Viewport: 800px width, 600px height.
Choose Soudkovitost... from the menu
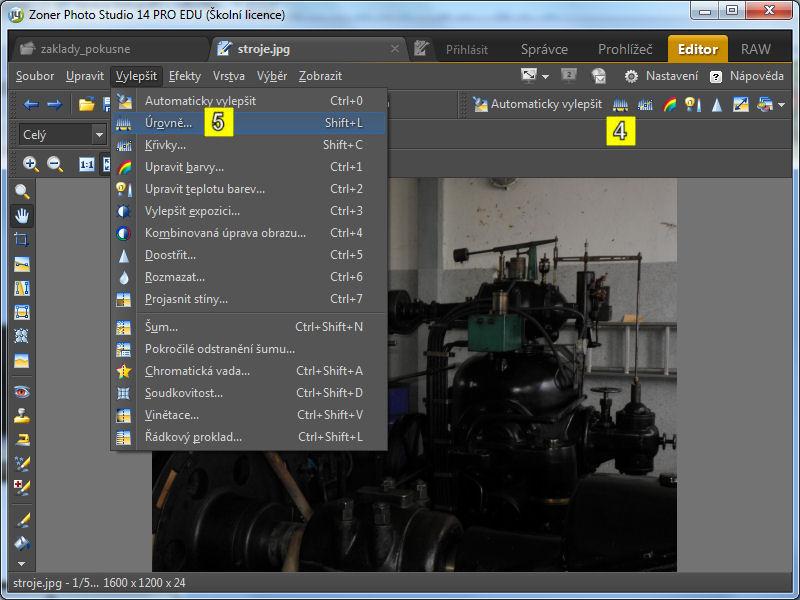248,393
